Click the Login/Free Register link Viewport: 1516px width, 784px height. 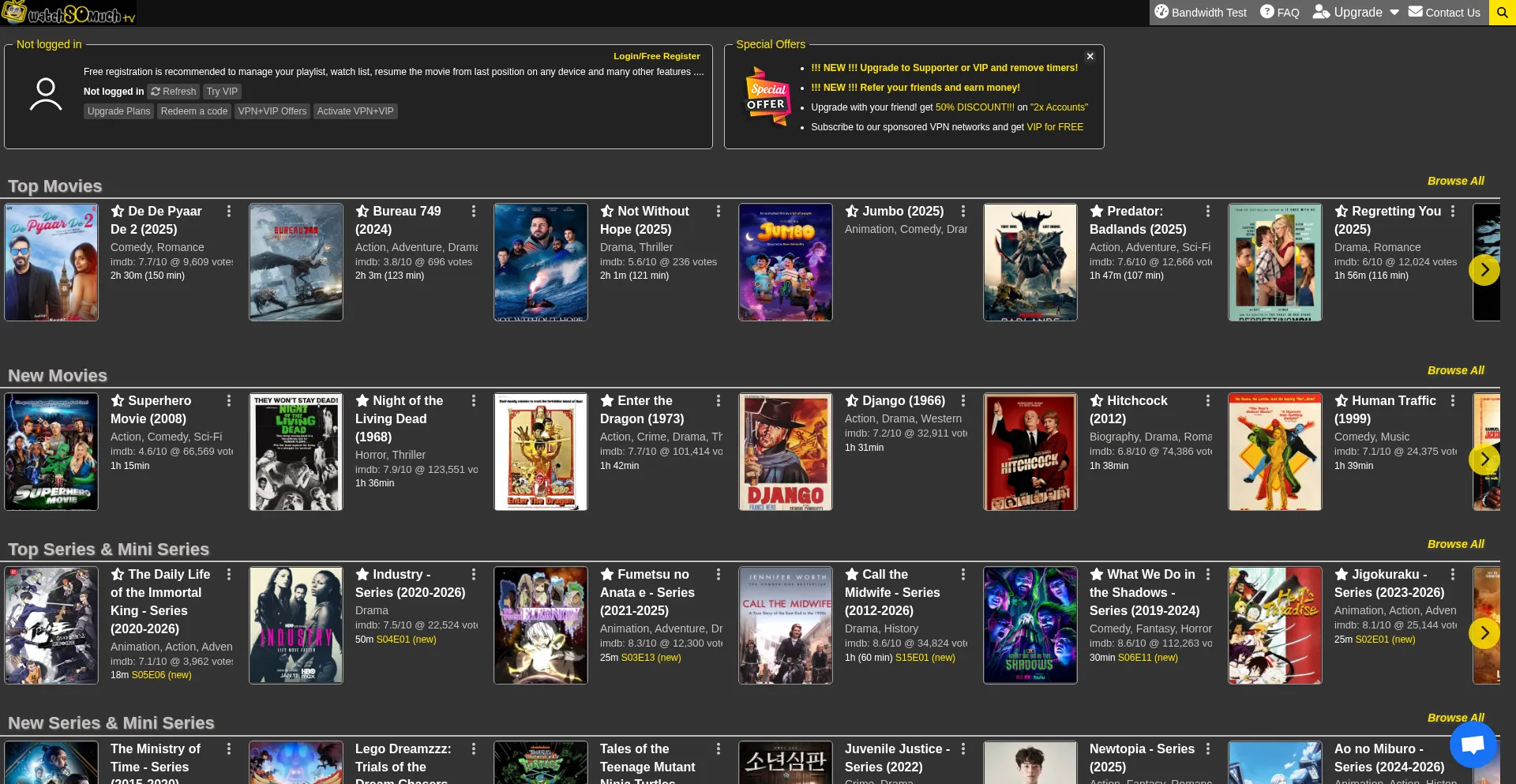[656, 56]
